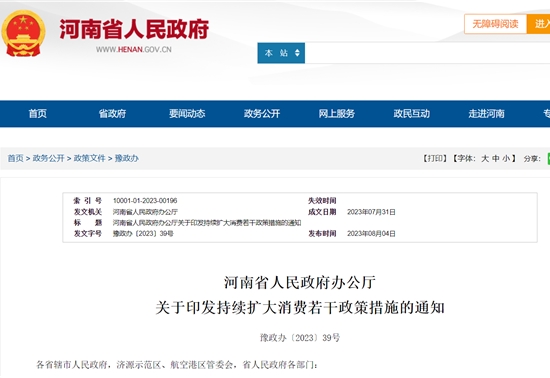Open the 政务公开 navigation menu item
Image resolution: width=550 pixels, height=378 pixels.
[x=262, y=114]
